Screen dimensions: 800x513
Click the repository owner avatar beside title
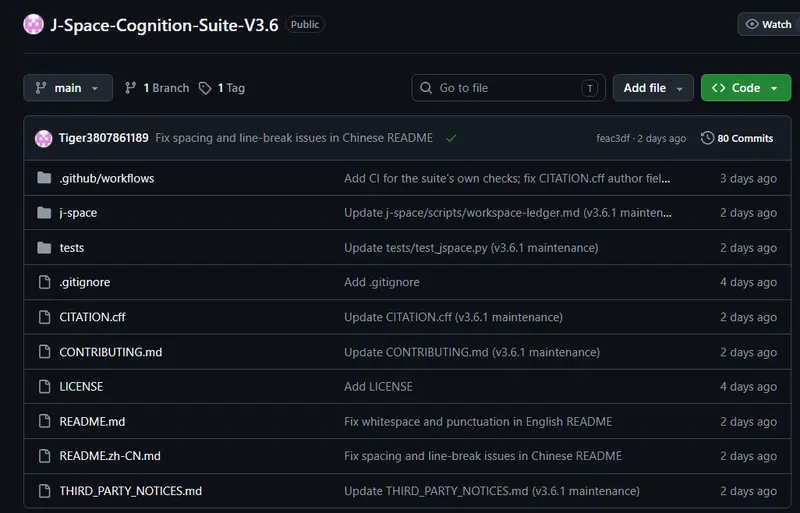point(34,25)
